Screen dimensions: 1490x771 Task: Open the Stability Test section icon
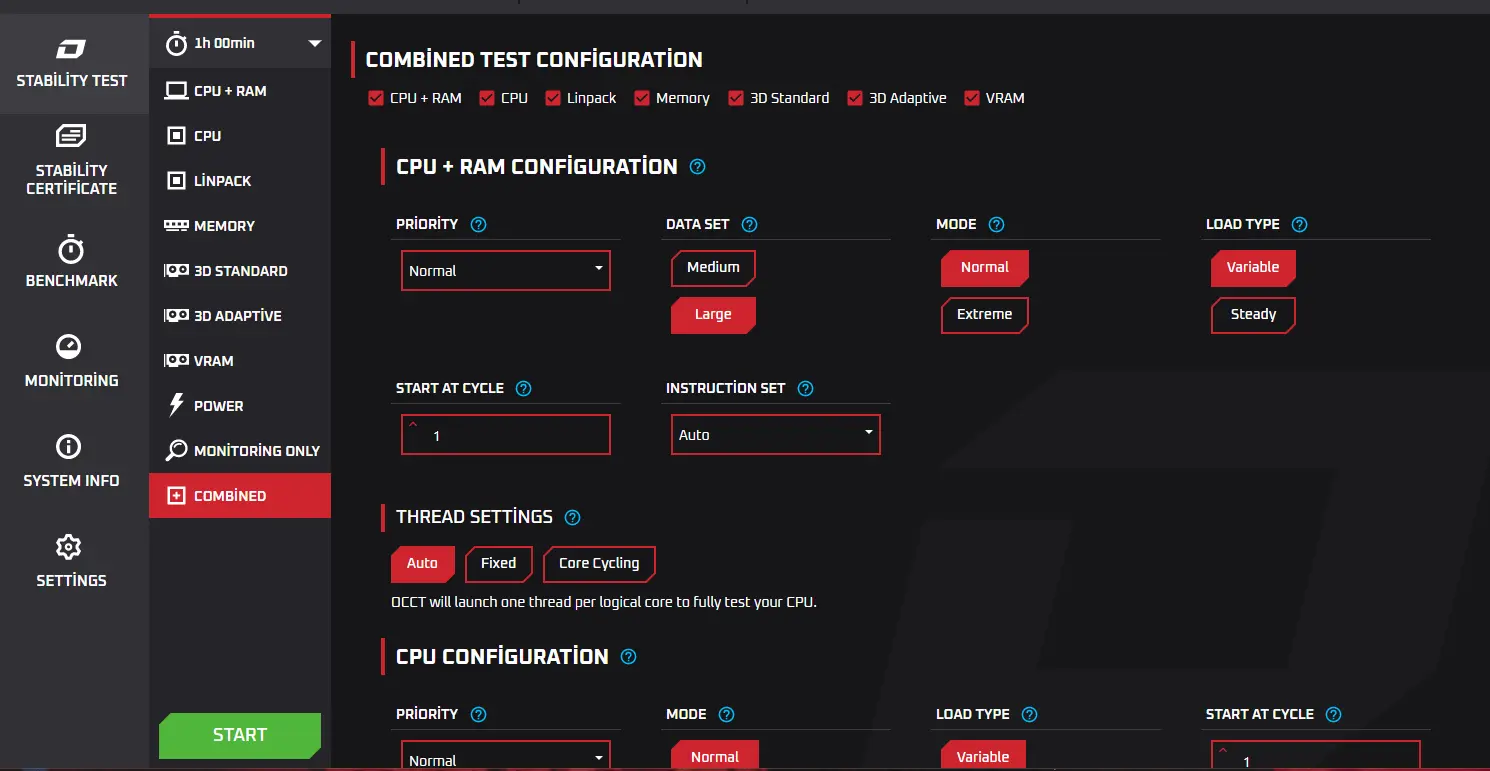point(71,49)
